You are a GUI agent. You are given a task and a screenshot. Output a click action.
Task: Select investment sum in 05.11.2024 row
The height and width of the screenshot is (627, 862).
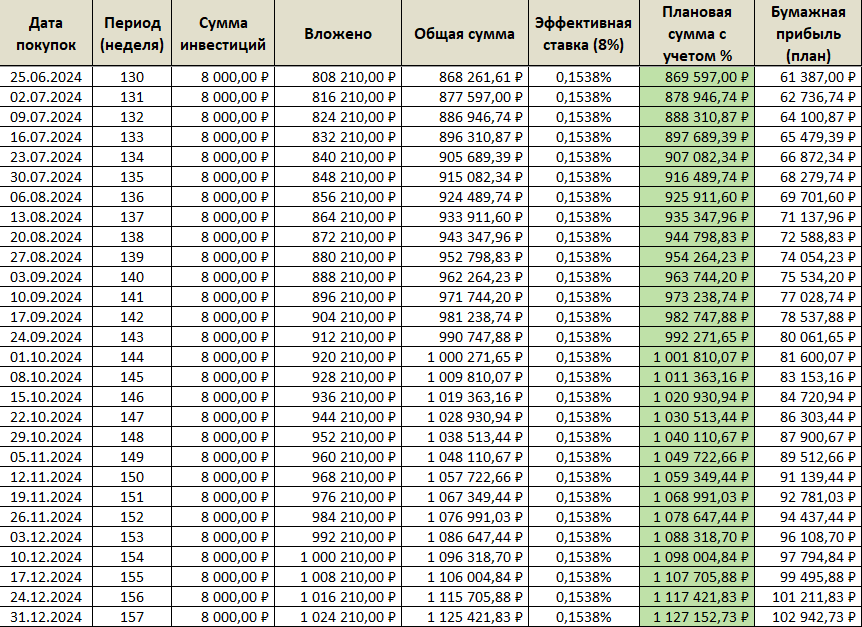click(x=223, y=457)
